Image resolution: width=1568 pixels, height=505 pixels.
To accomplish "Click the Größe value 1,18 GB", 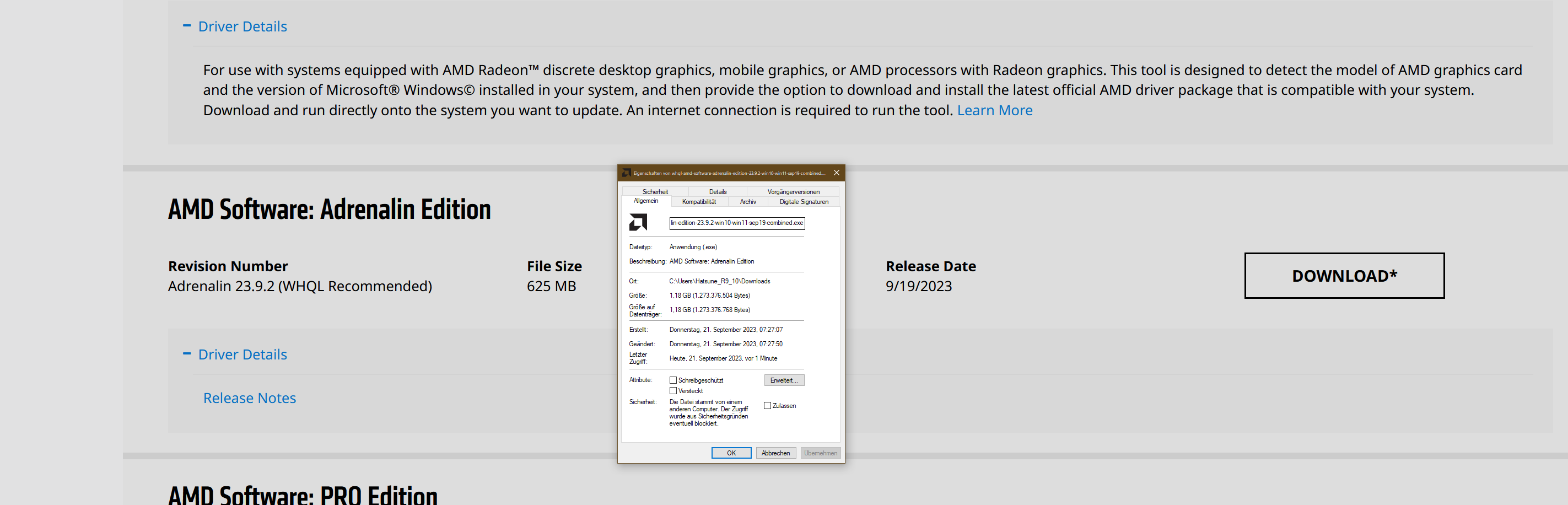I will (x=710, y=296).
